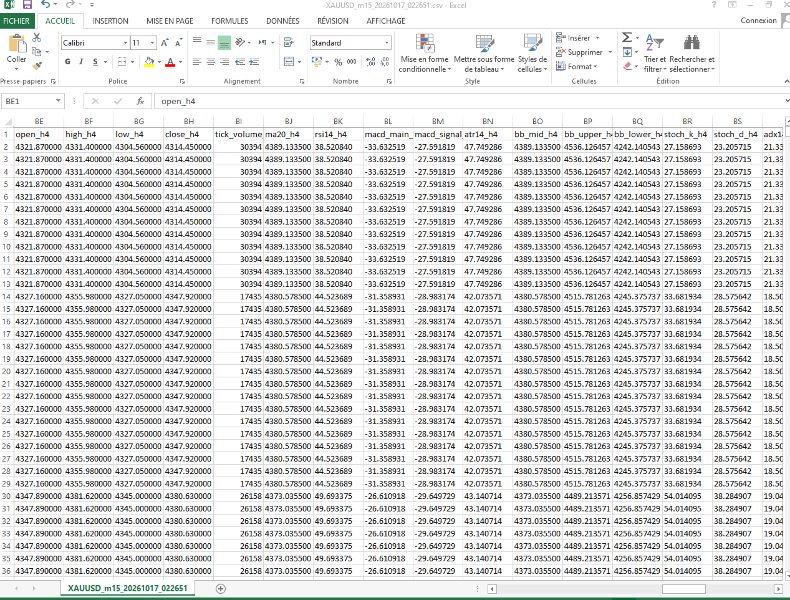Toggle align middle
The height and width of the screenshot is (600, 790).
tap(211, 42)
